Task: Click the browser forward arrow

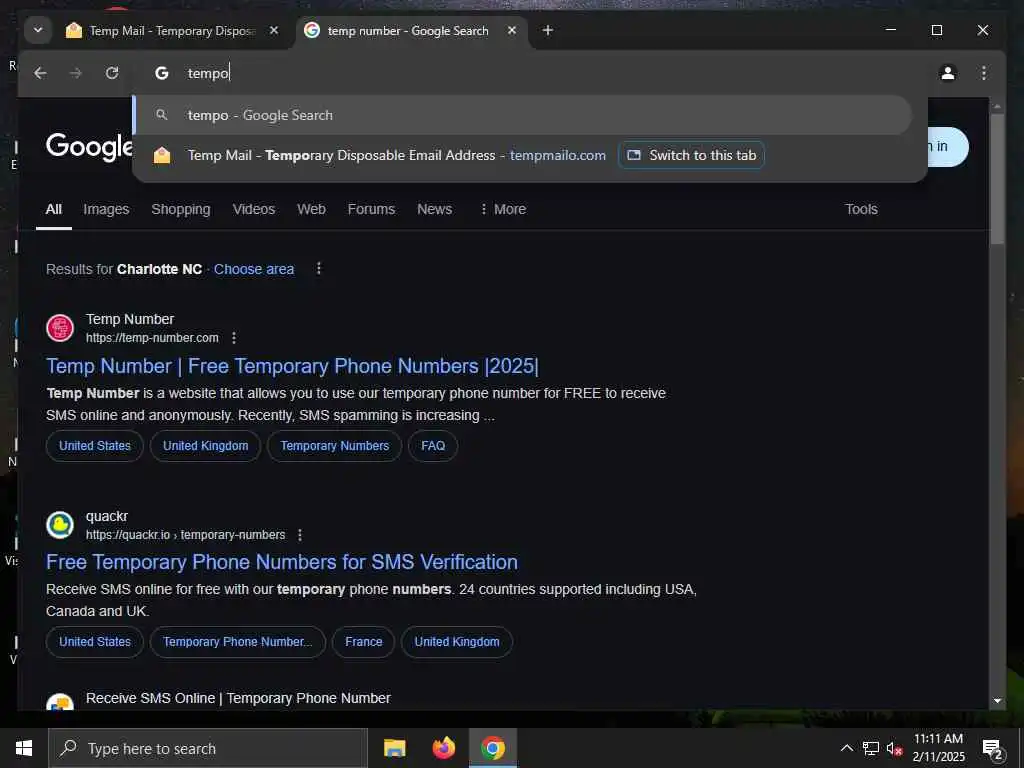Action: 76,73
